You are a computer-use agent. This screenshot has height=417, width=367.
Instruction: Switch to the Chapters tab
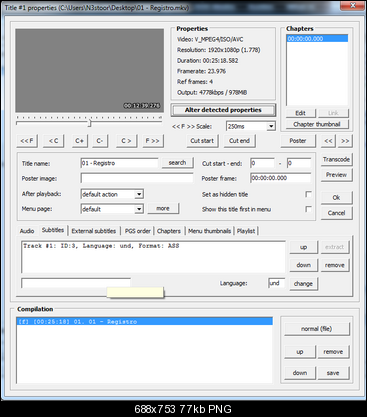click(x=169, y=231)
